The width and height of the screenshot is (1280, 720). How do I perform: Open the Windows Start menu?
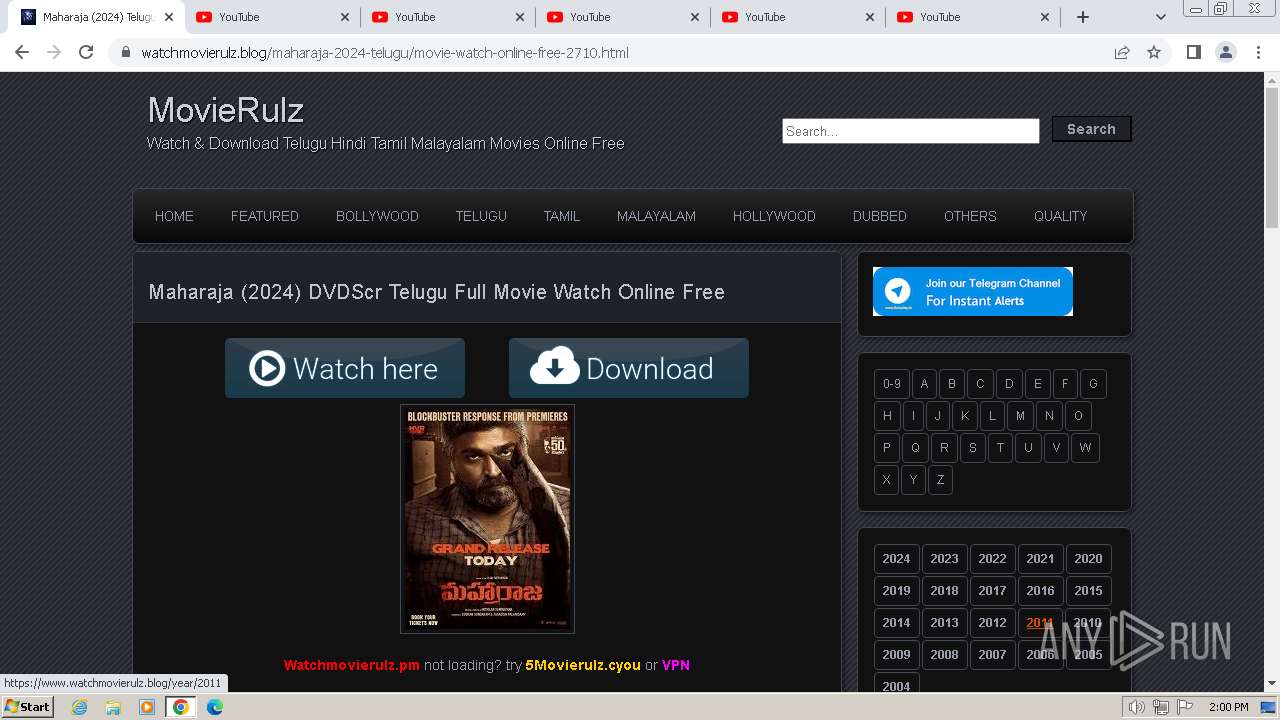[28, 706]
